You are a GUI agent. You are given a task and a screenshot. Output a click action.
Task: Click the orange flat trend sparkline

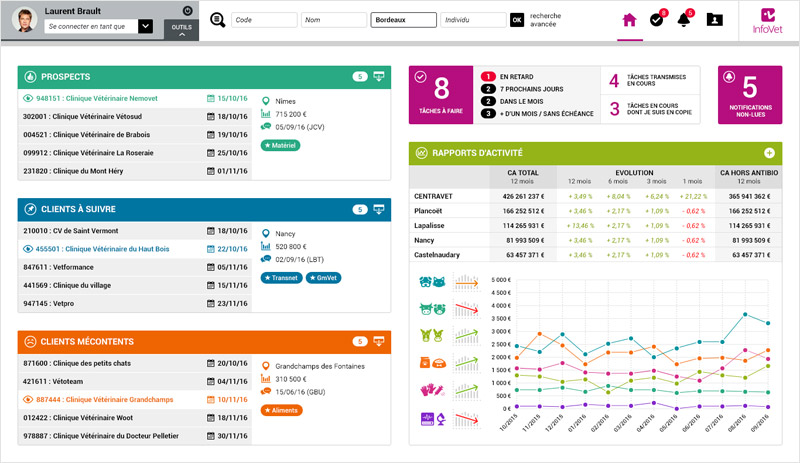click(467, 282)
